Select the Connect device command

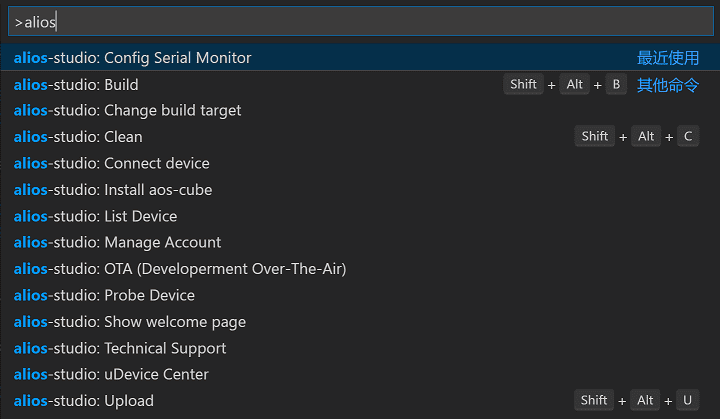112,163
